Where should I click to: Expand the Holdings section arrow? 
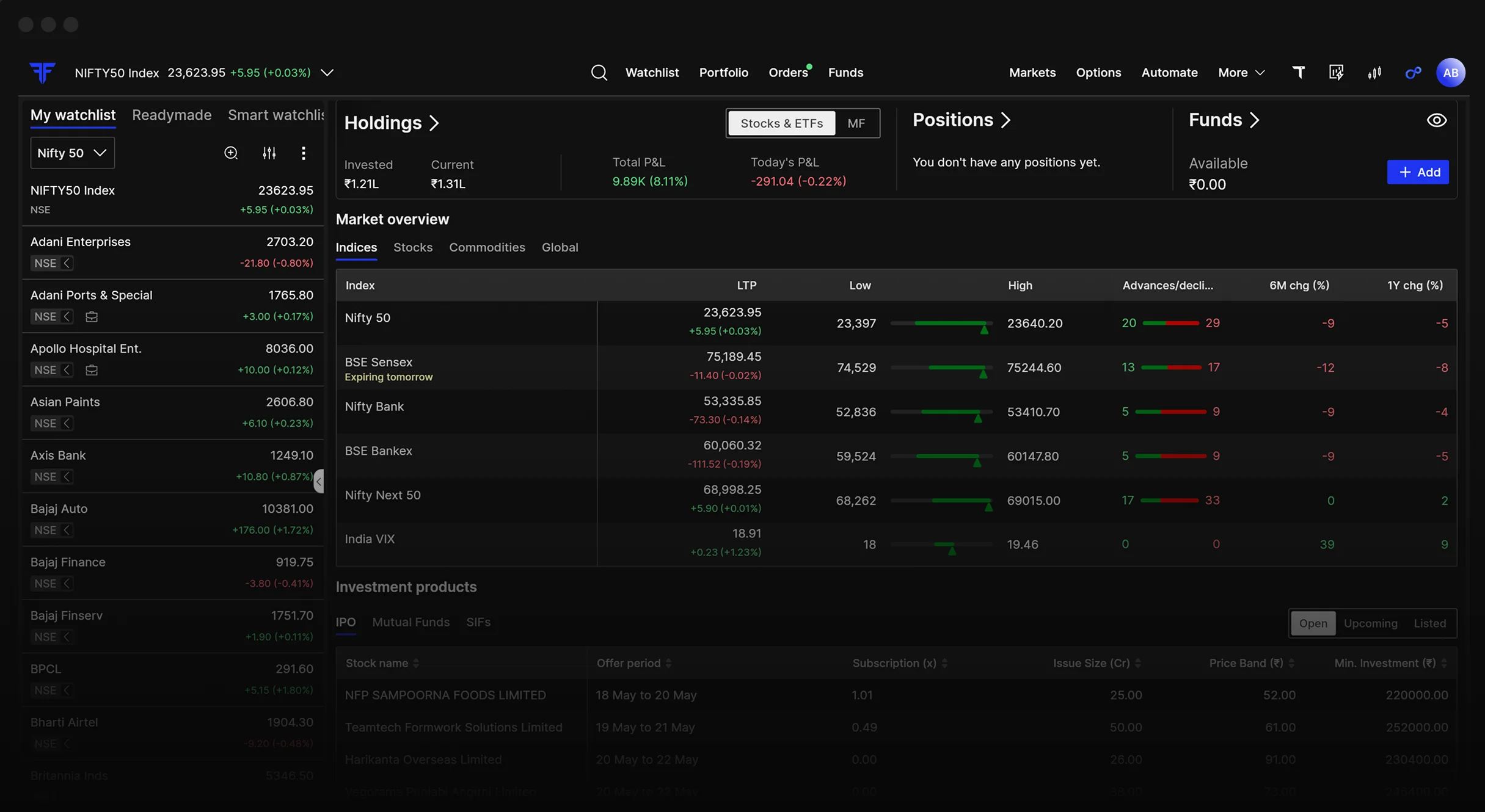coord(434,123)
